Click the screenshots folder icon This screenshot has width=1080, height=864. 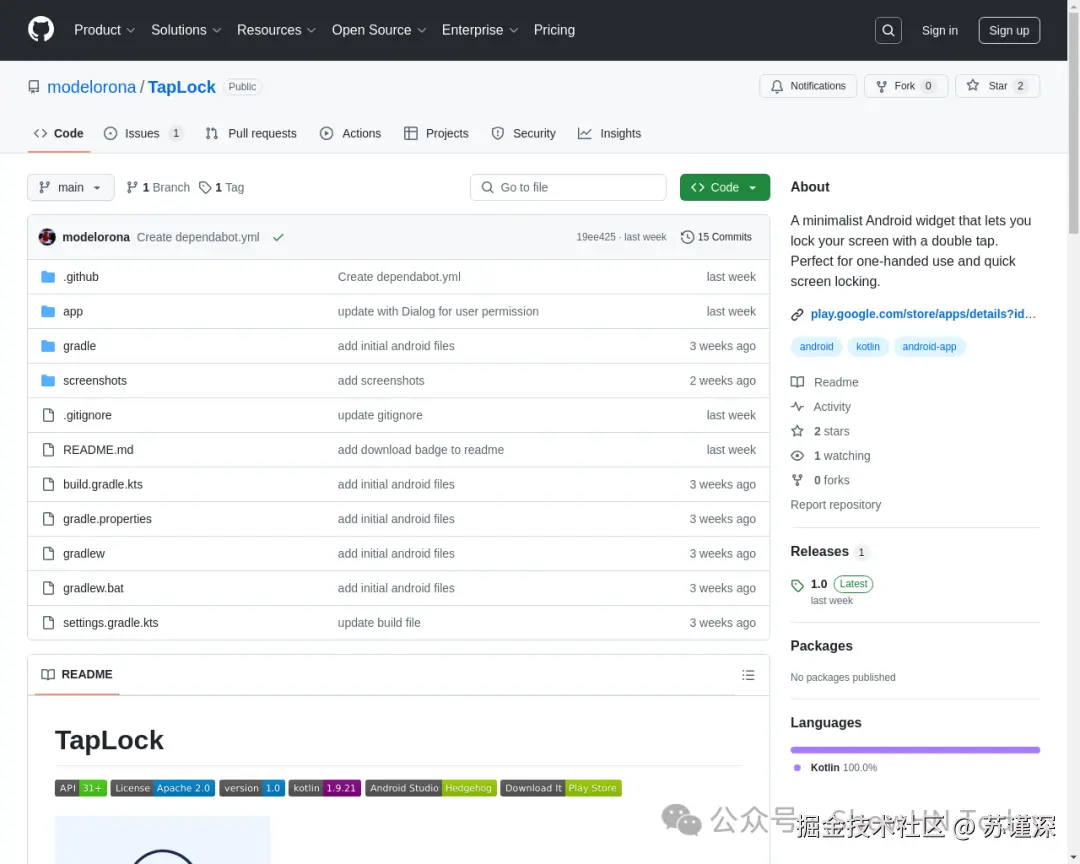(x=48, y=380)
